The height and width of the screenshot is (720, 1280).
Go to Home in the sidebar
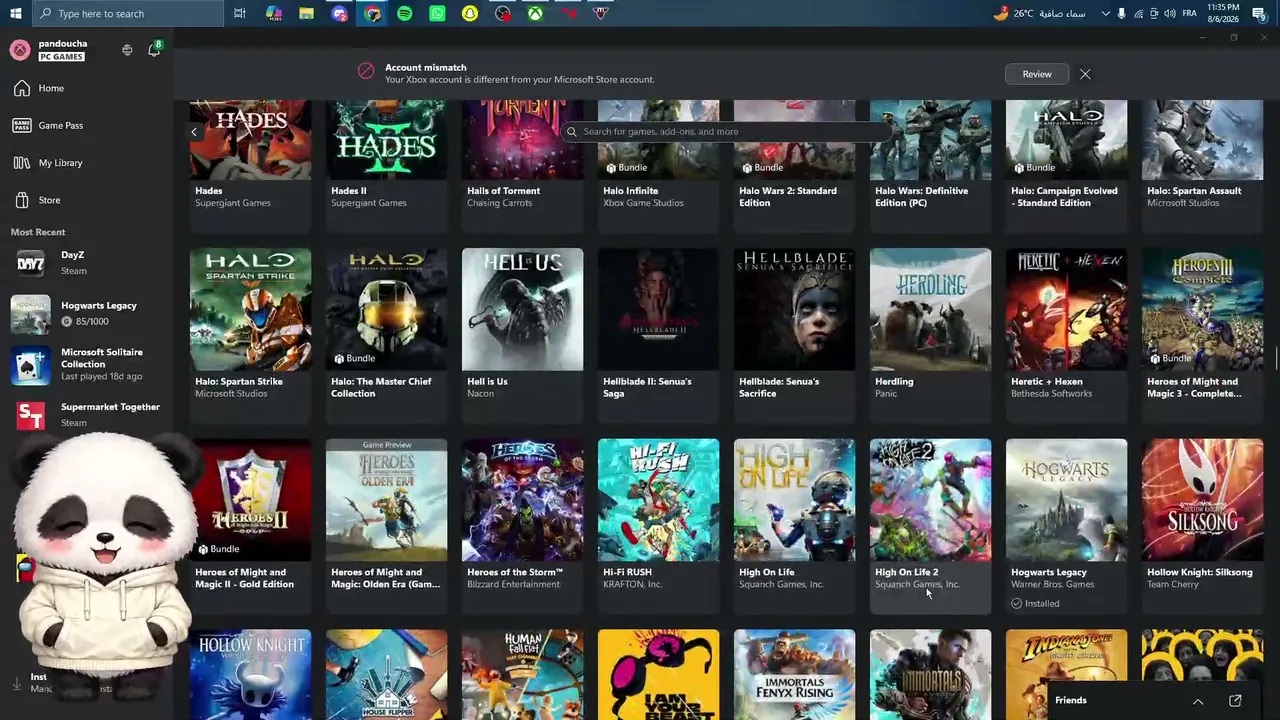coord(51,88)
